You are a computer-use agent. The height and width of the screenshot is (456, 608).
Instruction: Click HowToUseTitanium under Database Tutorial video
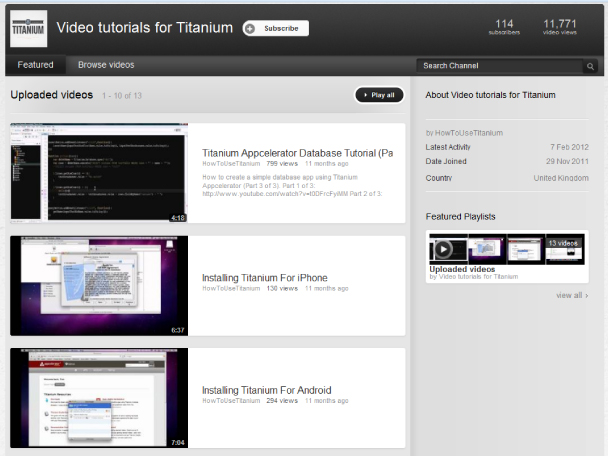tap(231, 164)
